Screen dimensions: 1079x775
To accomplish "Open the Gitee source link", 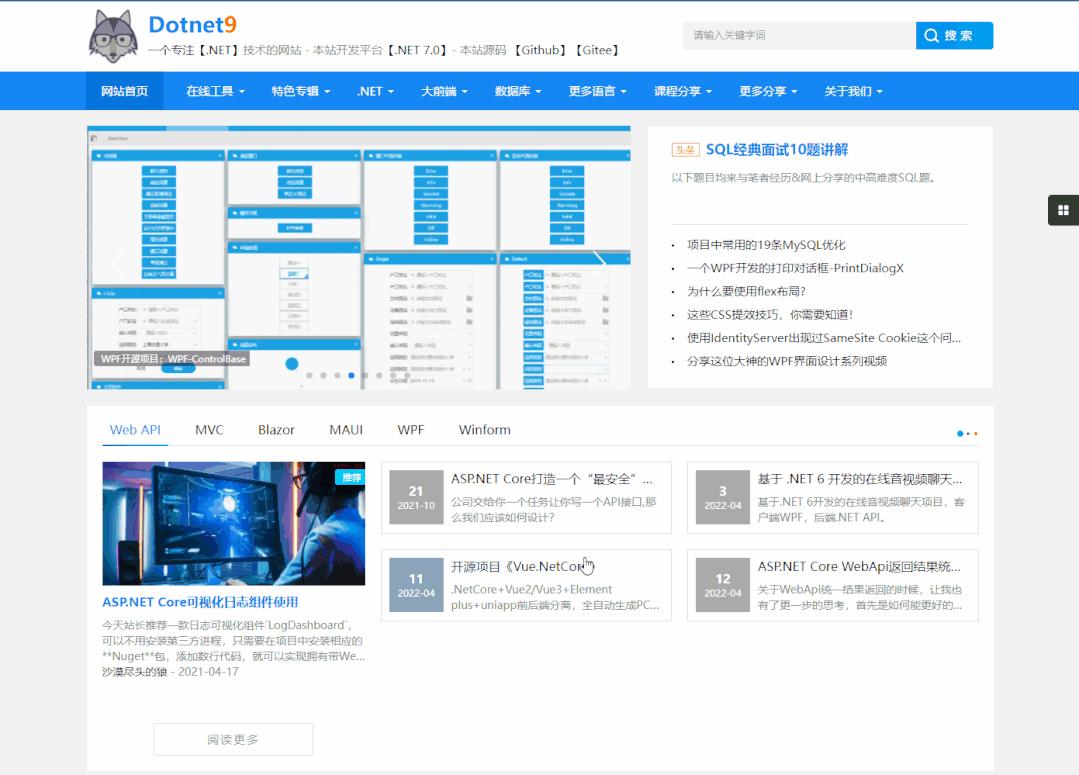I will [x=597, y=50].
